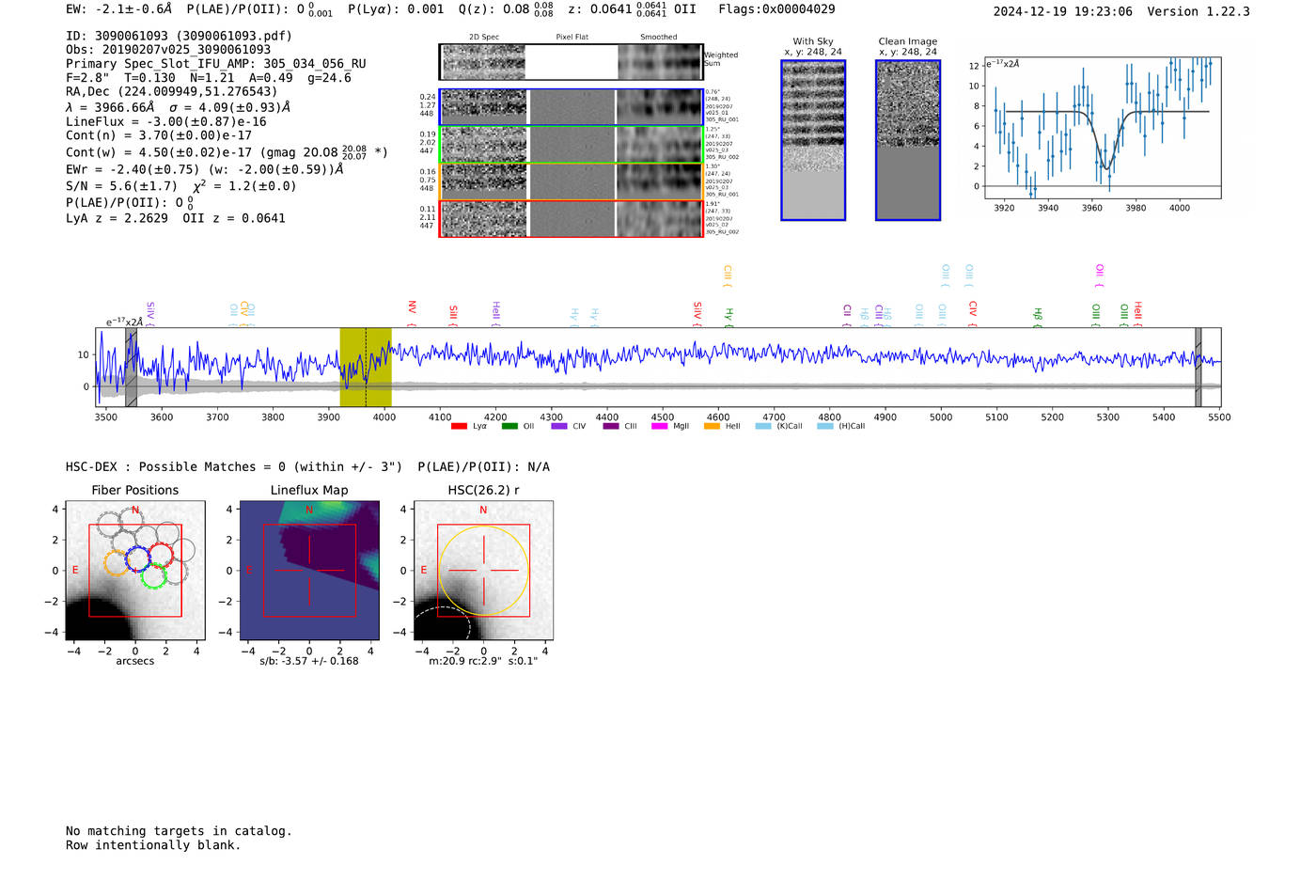Click the orange dashed fiber circle

117,562
